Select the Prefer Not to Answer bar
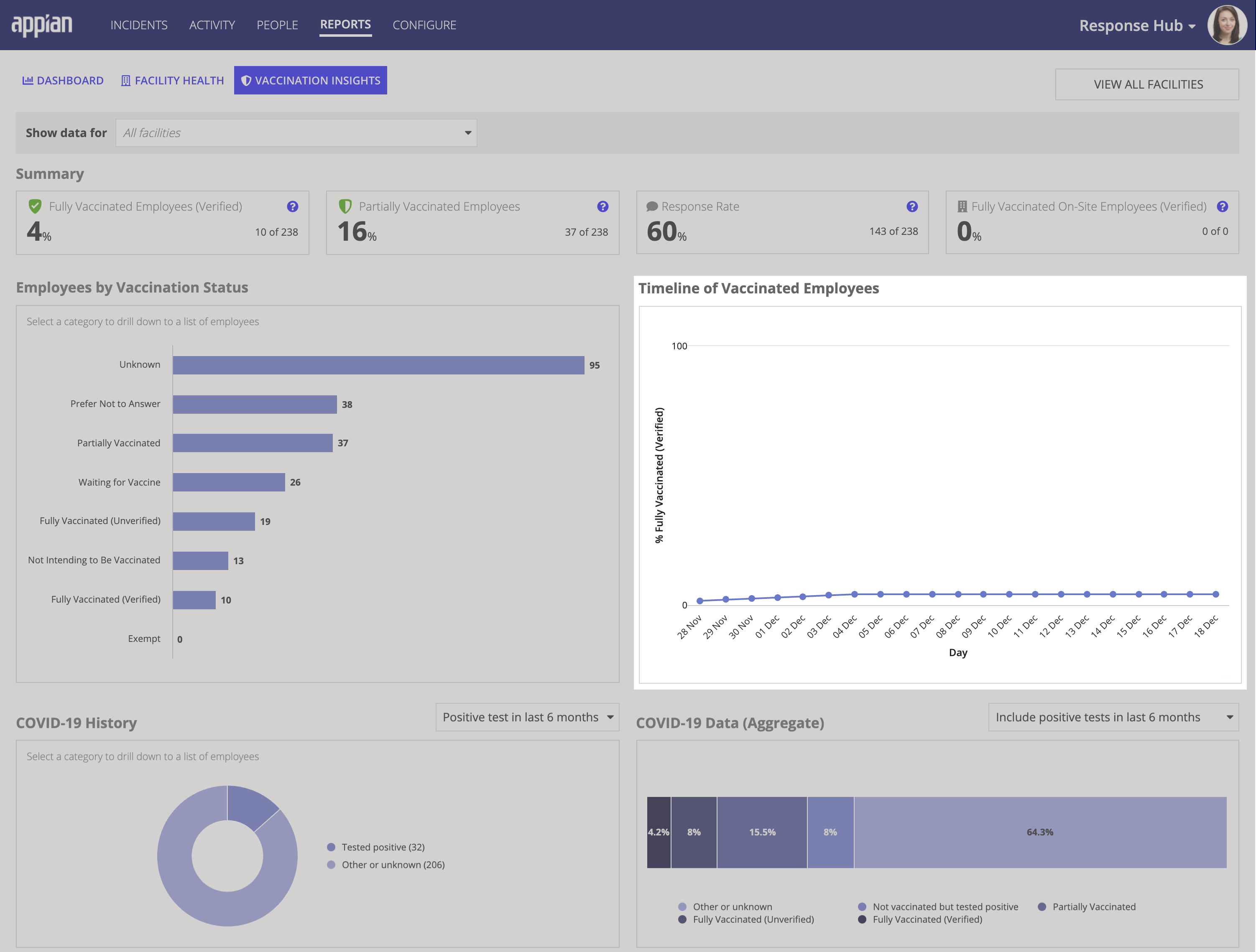Viewport: 1256px width, 952px height. 255,404
